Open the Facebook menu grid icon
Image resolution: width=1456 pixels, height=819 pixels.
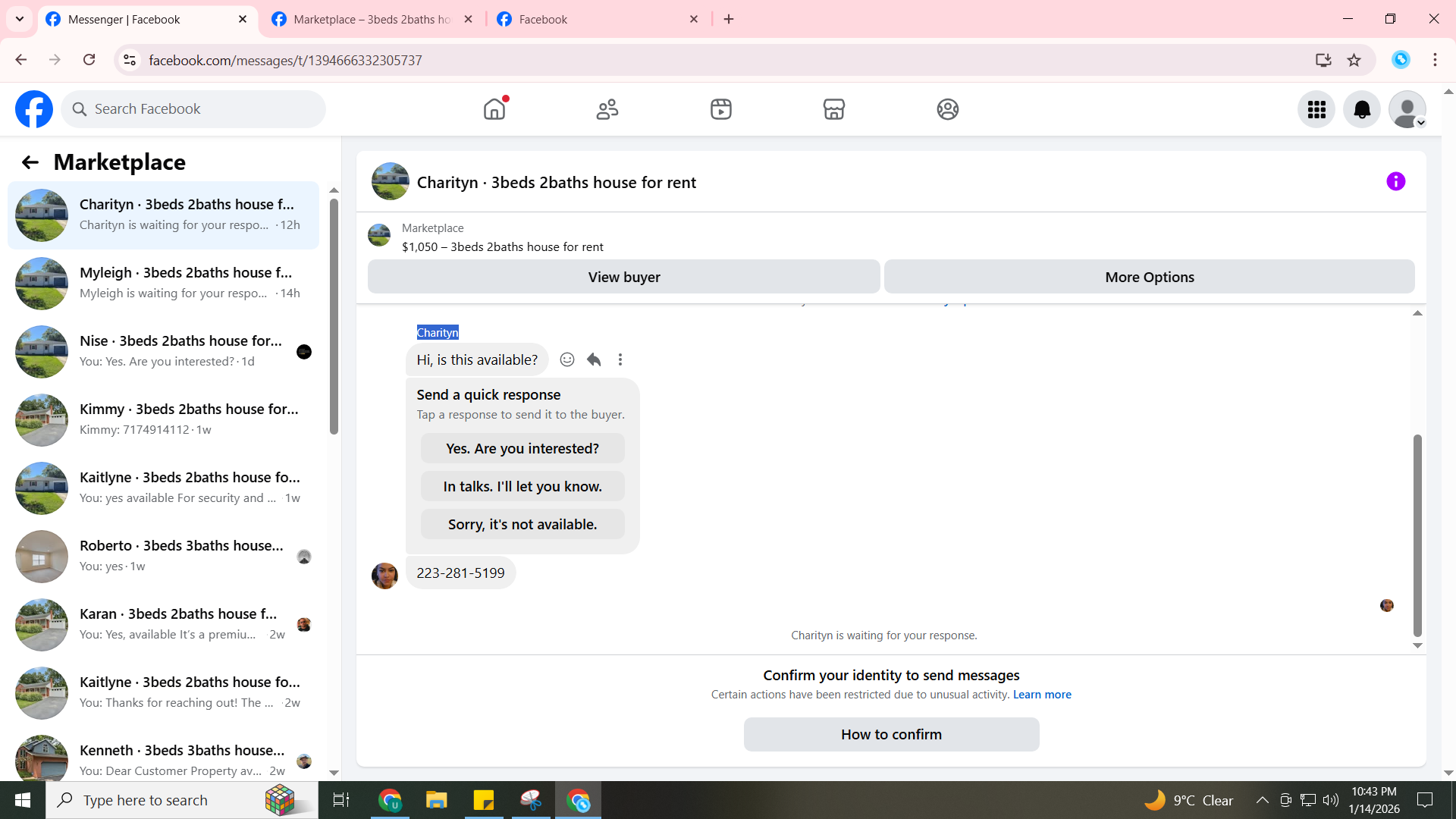click(x=1316, y=110)
